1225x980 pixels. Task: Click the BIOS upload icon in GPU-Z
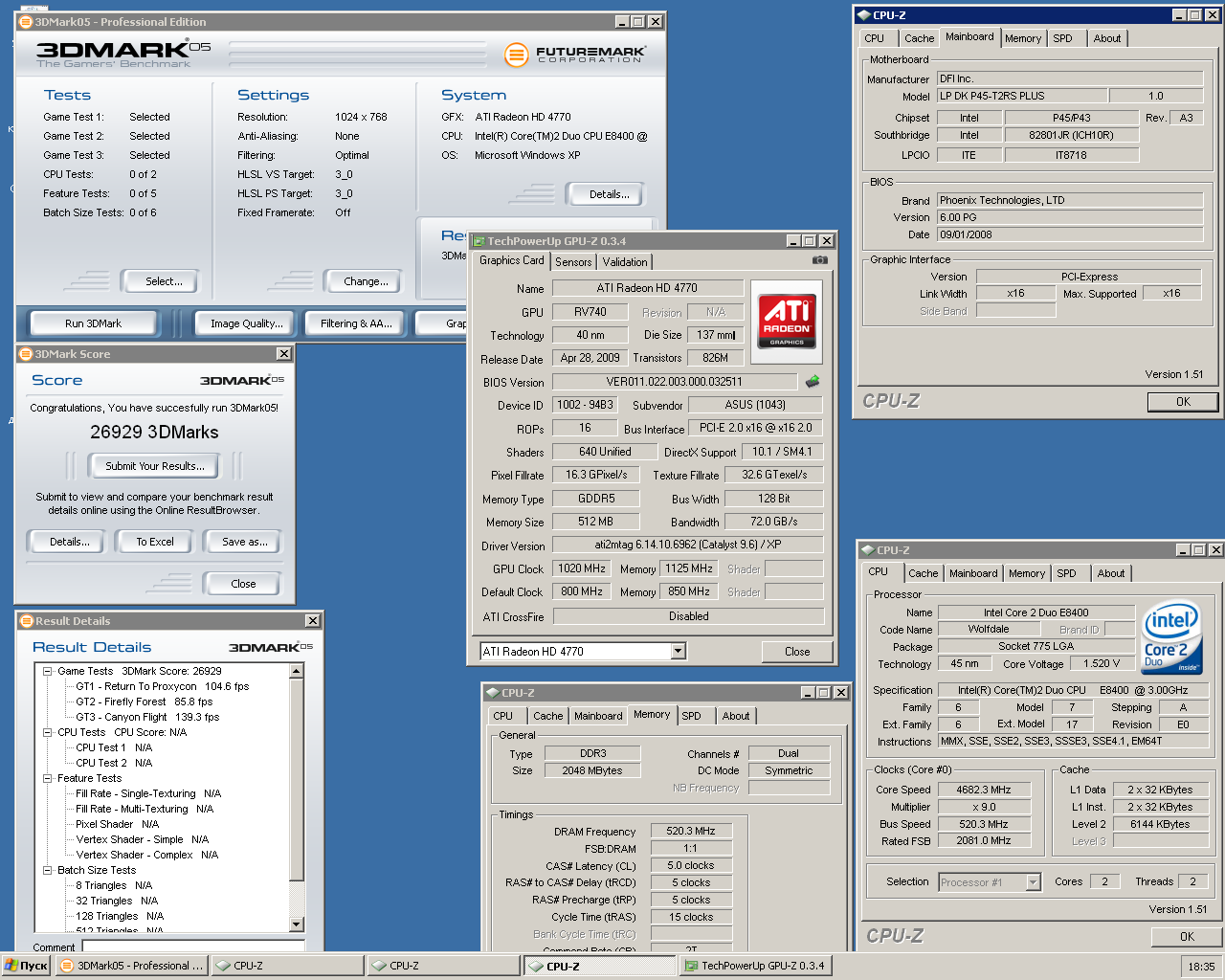tap(813, 381)
